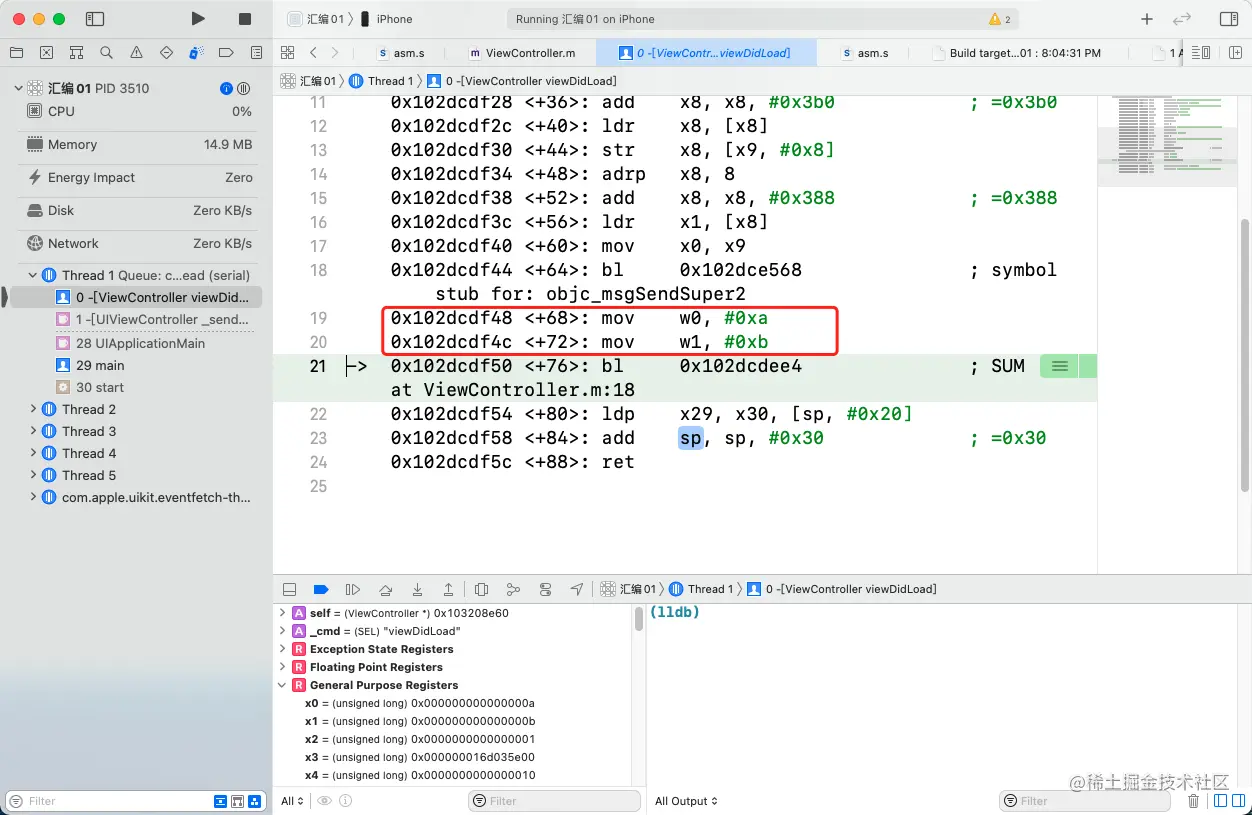Expand Thread 4
Image resolution: width=1252 pixels, height=815 pixels.
click(x=33, y=453)
